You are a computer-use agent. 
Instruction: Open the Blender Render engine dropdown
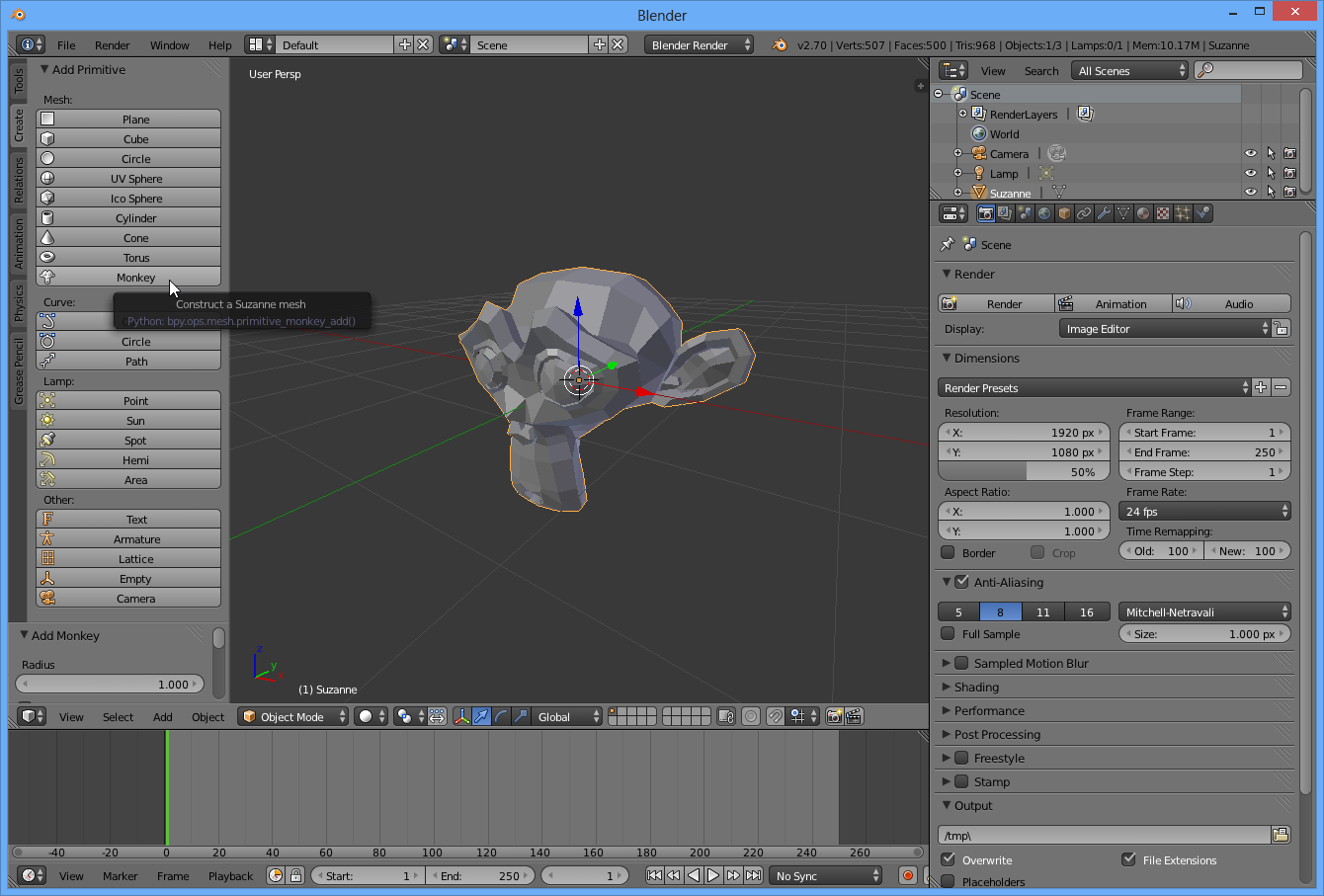698,44
